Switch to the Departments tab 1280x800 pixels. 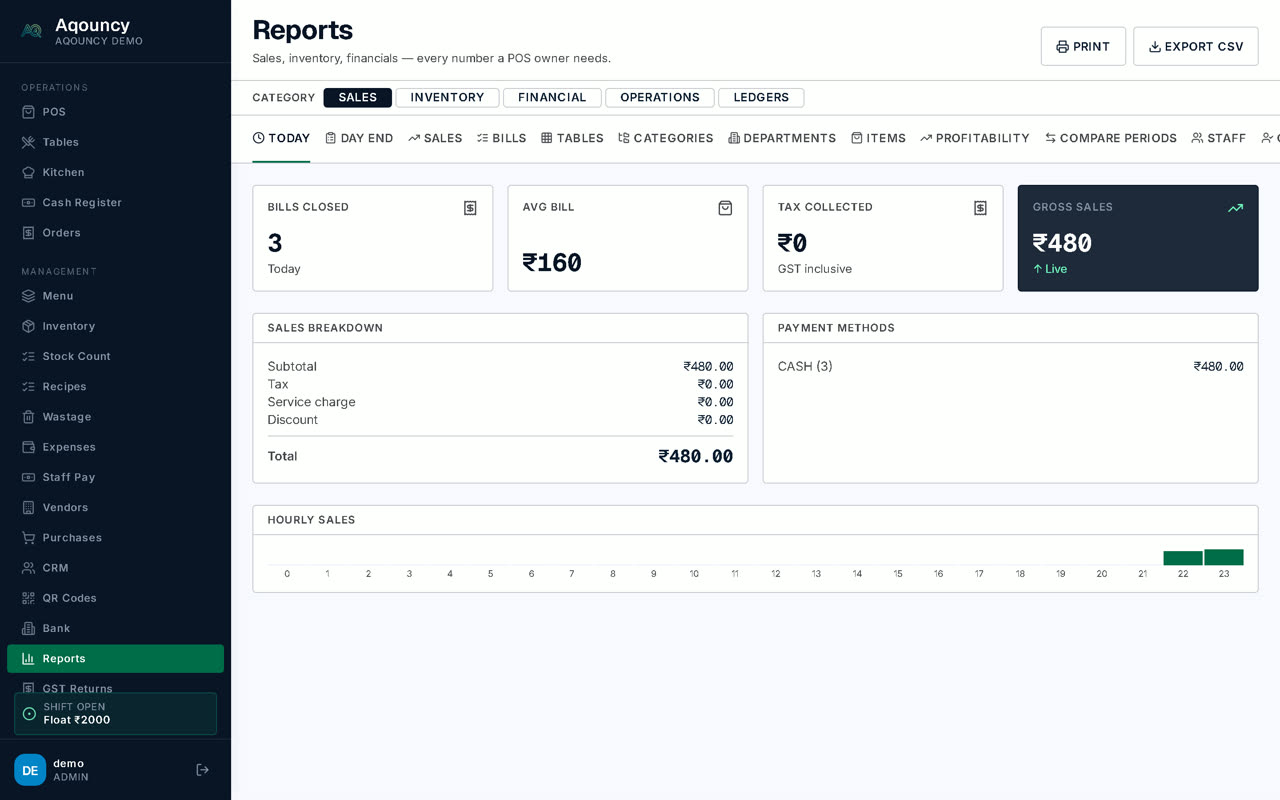pyautogui.click(x=782, y=138)
